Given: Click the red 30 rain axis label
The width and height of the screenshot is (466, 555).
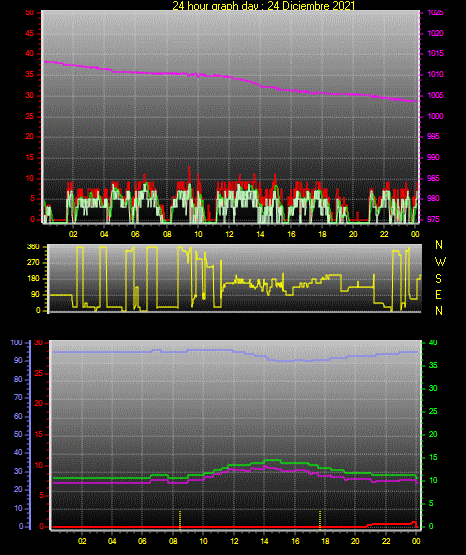Looking at the screenshot, I should (39, 342).
